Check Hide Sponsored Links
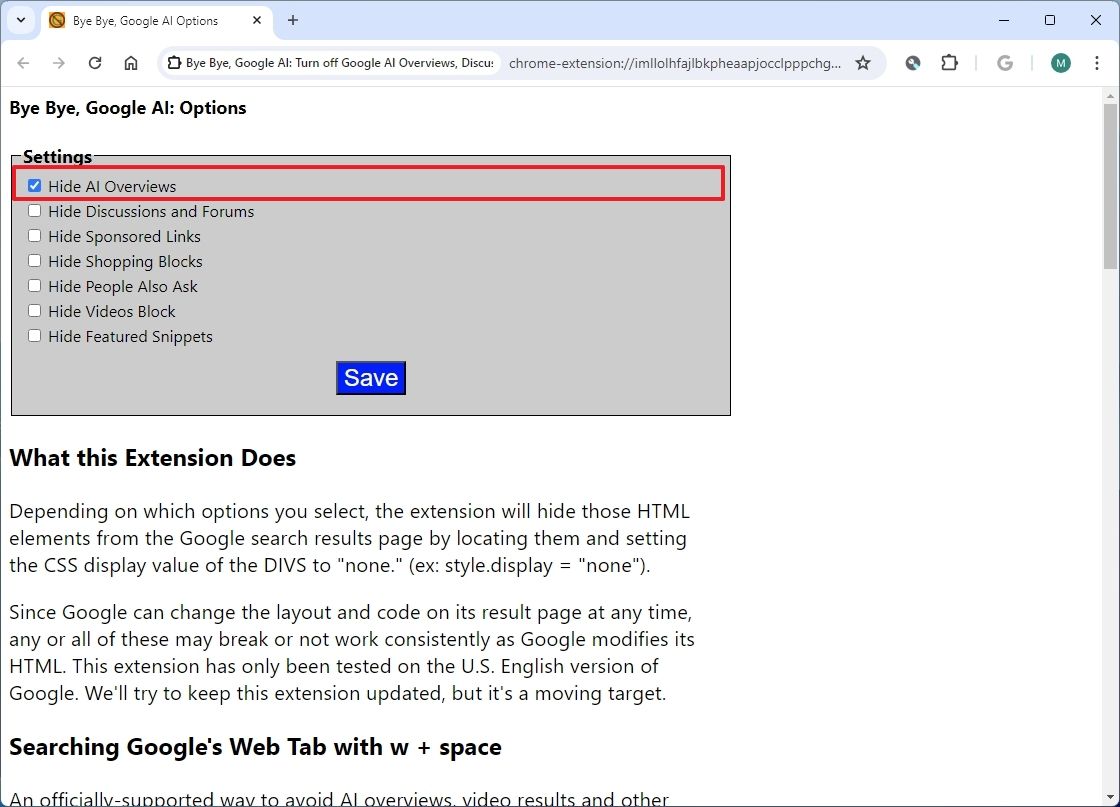The height and width of the screenshot is (807, 1120). pos(34,235)
